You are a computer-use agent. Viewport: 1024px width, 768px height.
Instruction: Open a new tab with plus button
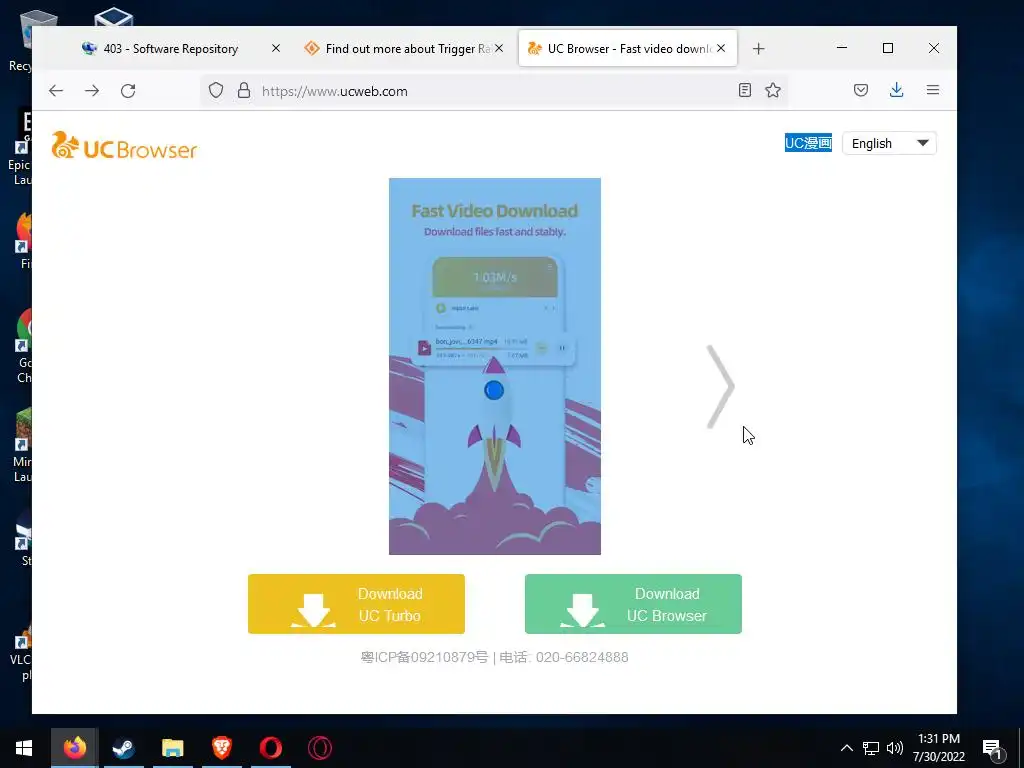point(758,48)
